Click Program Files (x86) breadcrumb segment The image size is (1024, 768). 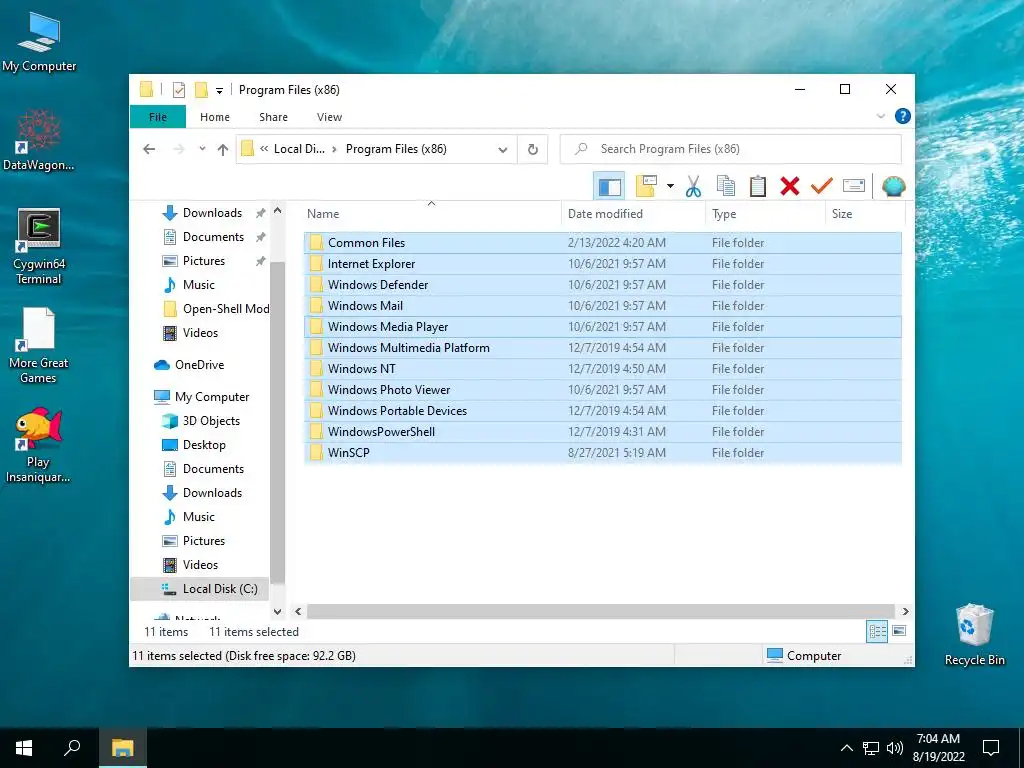coord(396,149)
